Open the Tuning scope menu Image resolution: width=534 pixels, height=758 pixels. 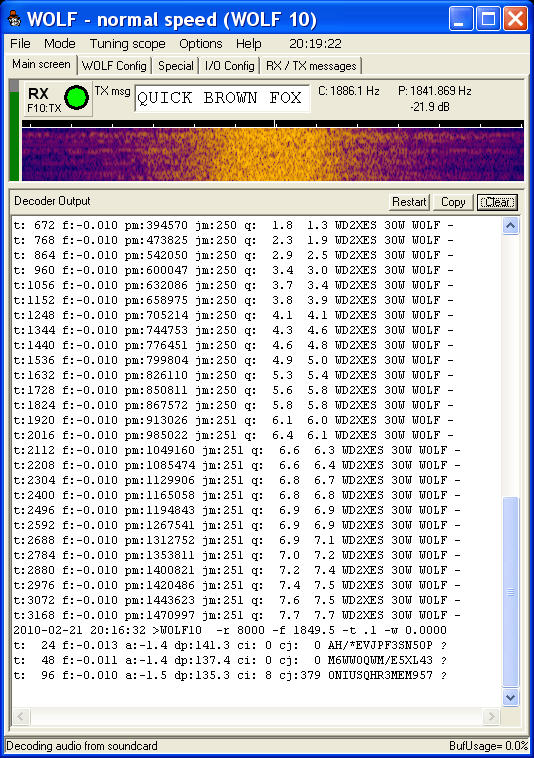pos(127,44)
